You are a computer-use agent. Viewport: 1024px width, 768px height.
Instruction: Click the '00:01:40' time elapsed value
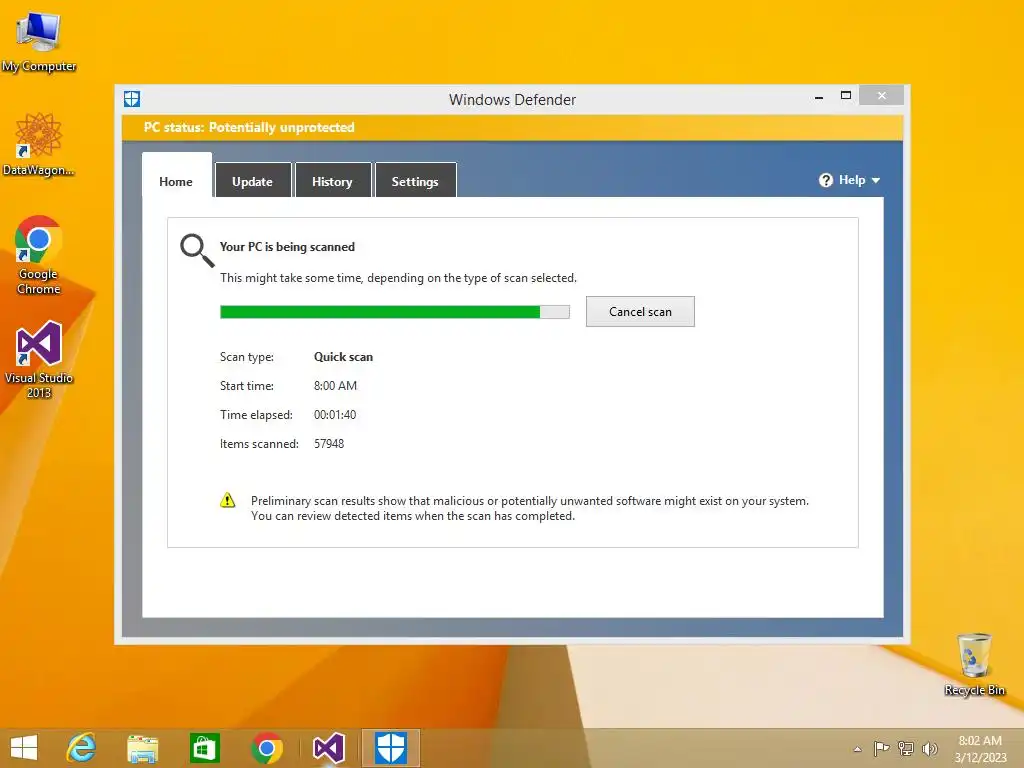tap(335, 415)
